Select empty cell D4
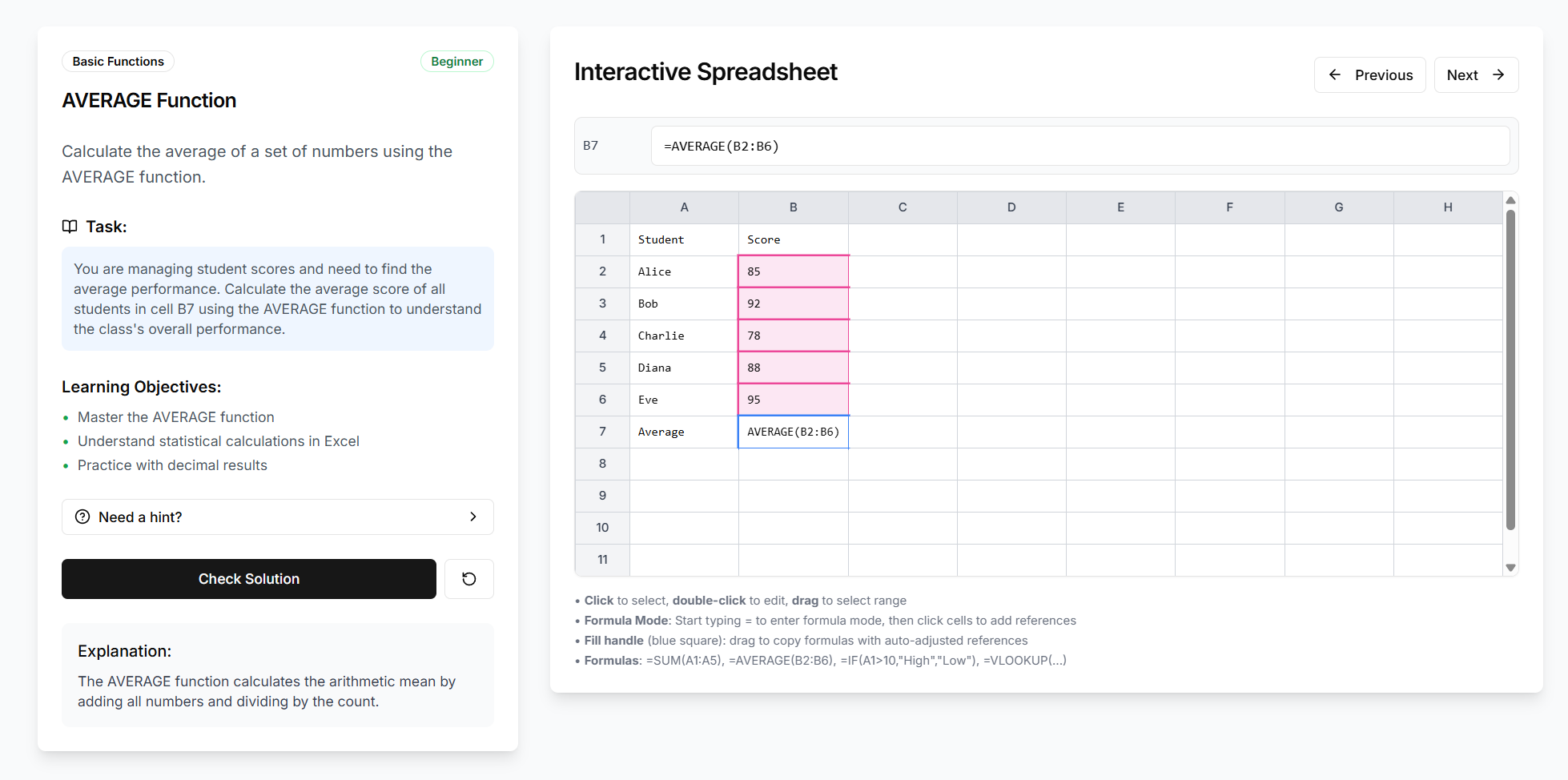 coord(1011,336)
